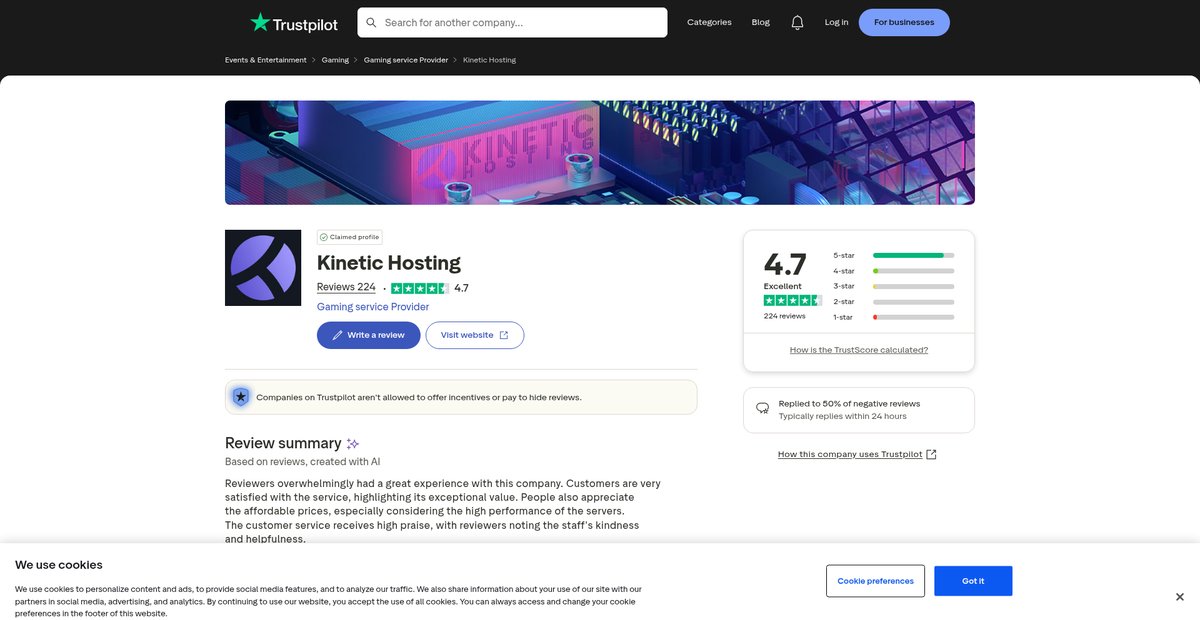Click the search magnifier icon
The width and height of the screenshot is (1200, 620).
[372, 23]
